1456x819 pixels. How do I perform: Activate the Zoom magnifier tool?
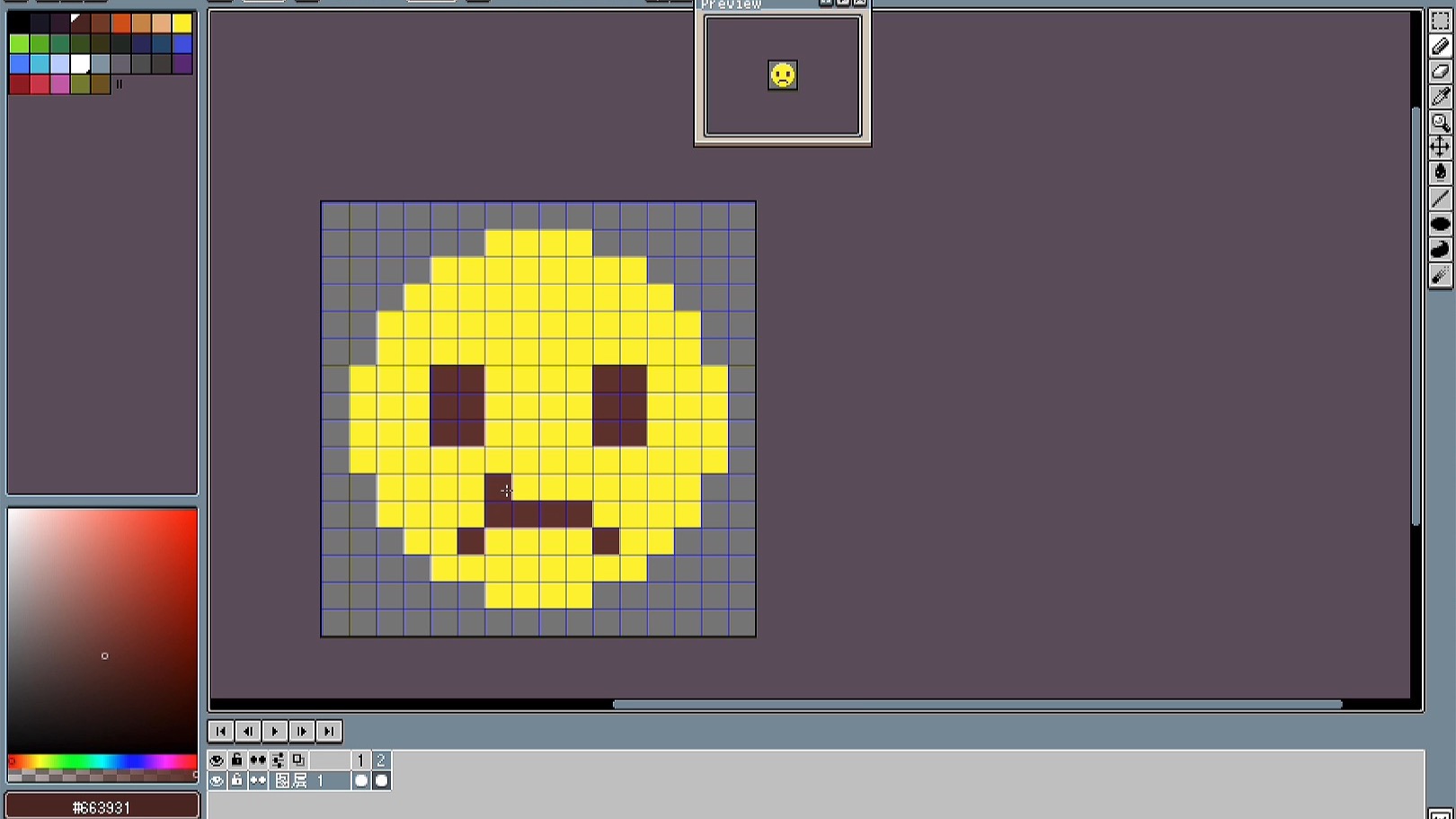1442,122
